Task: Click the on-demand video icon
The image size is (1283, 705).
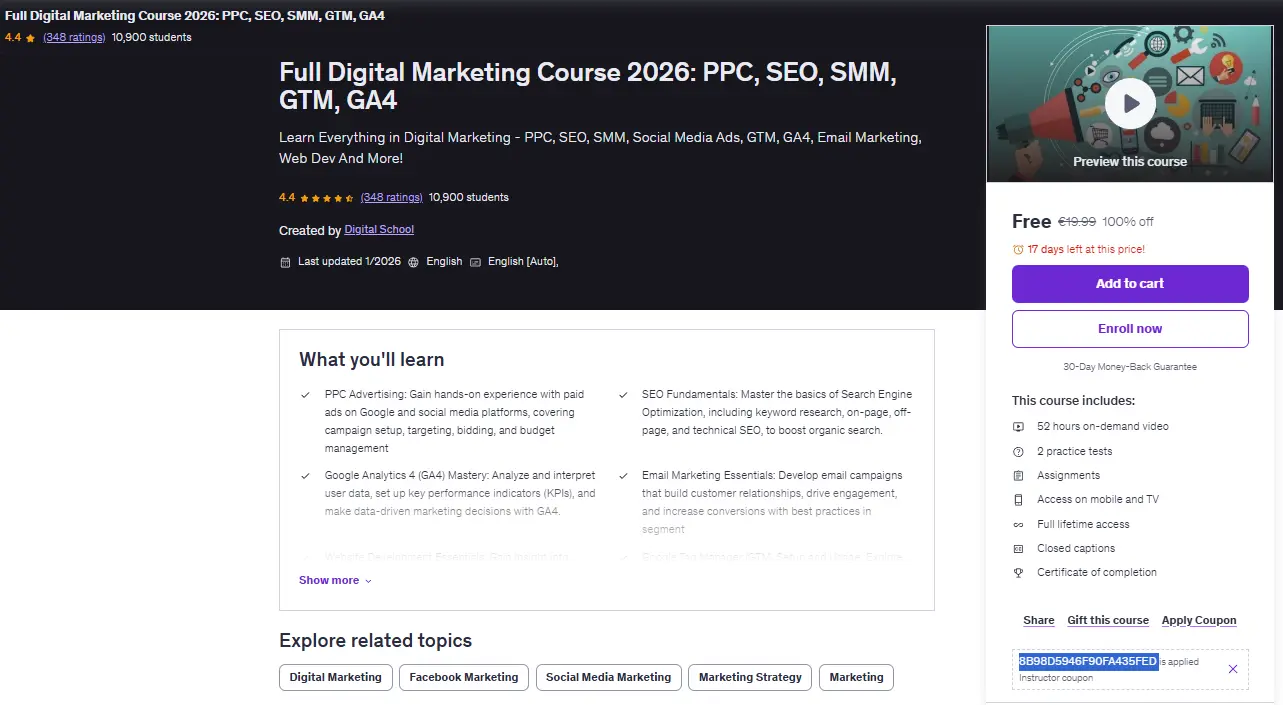Action: (1018, 426)
